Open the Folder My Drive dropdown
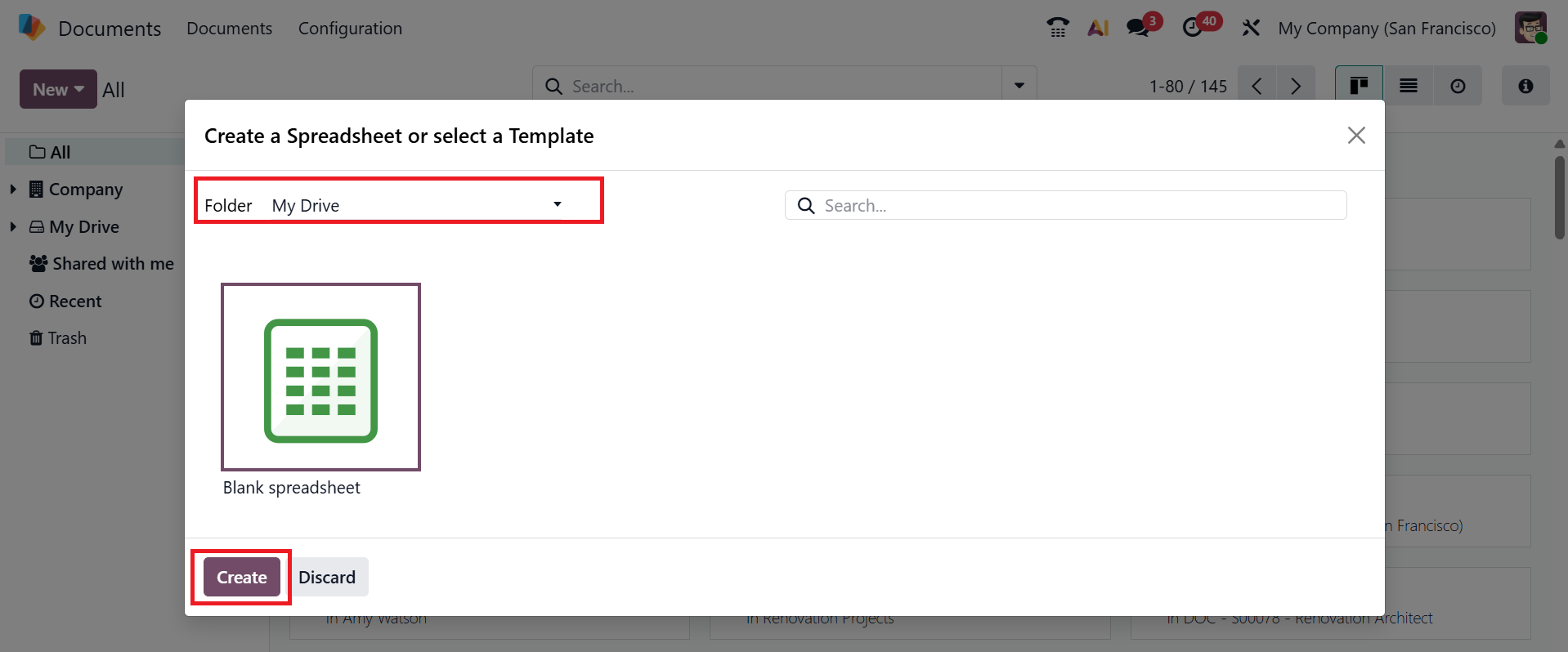The height and width of the screenshot is (652, 1568). 417,205
